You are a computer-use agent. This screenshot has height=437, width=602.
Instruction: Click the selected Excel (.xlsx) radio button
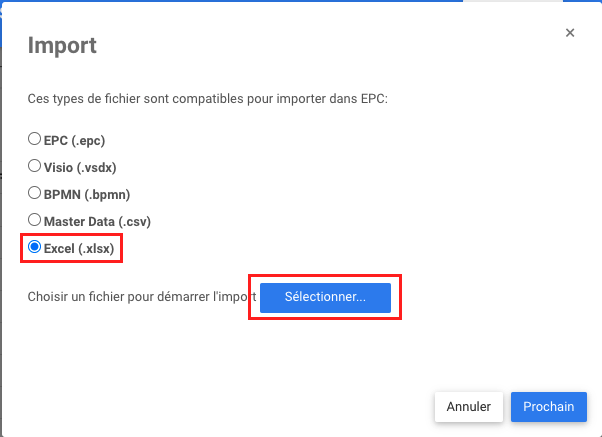35,247
